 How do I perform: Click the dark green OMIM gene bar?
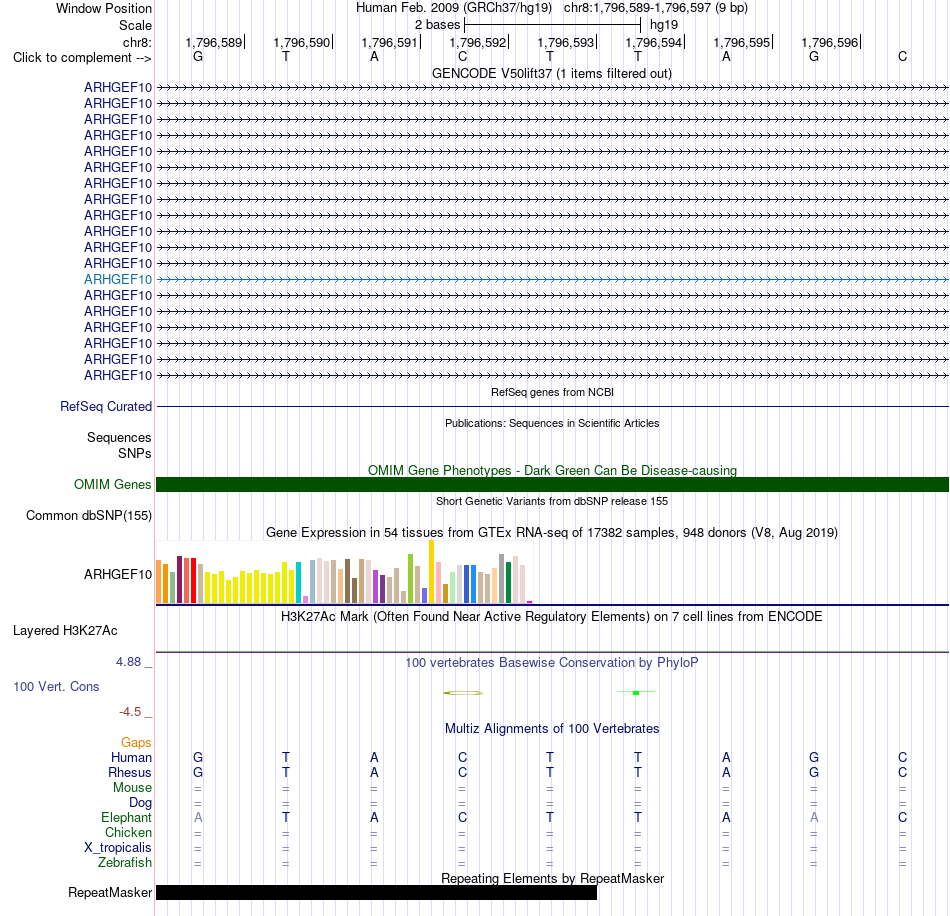552,485
